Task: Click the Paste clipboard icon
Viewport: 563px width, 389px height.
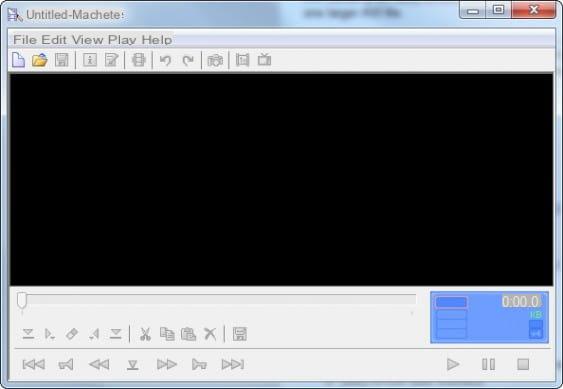Action: 189,334
